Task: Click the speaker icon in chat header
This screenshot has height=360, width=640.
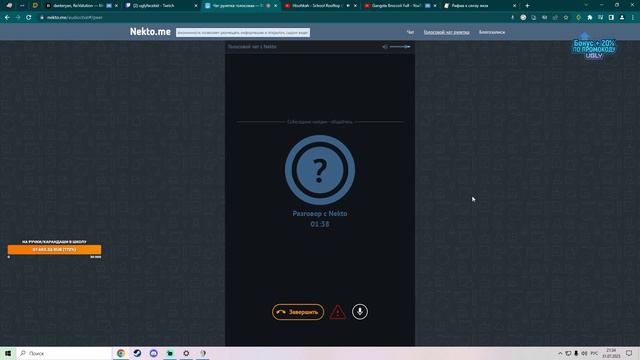Action: point(384,47)
